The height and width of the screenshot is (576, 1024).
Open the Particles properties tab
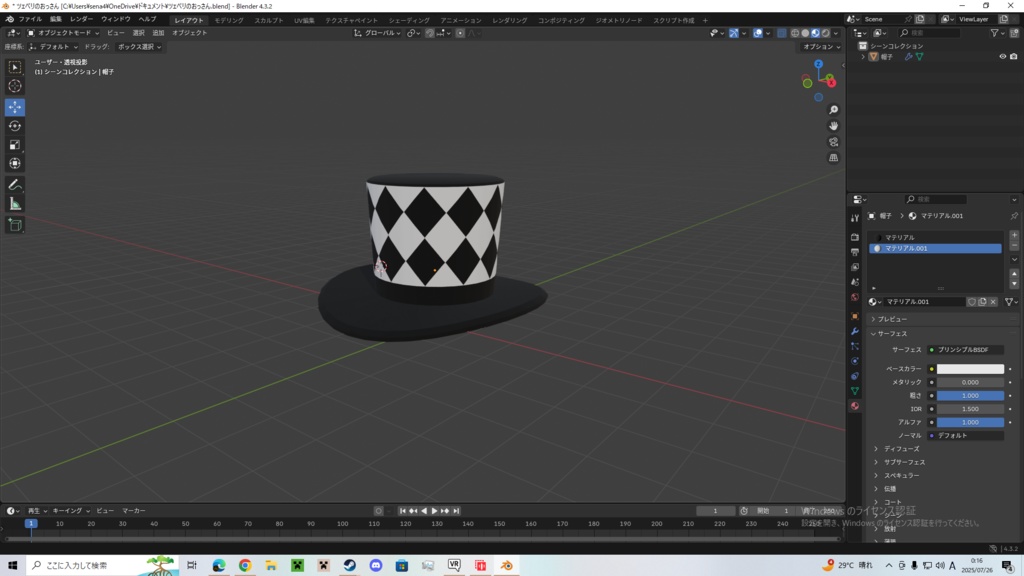(x=855, y=346)
